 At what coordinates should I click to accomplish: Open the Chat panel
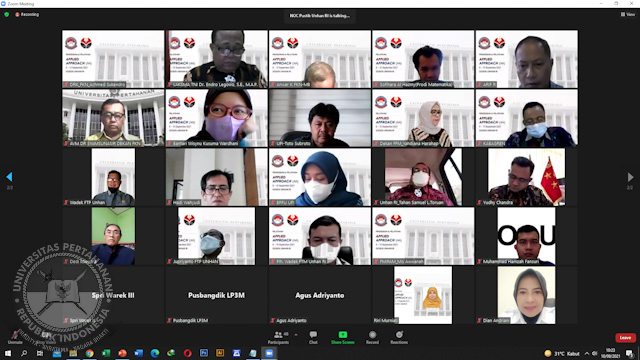click(313, 337)
